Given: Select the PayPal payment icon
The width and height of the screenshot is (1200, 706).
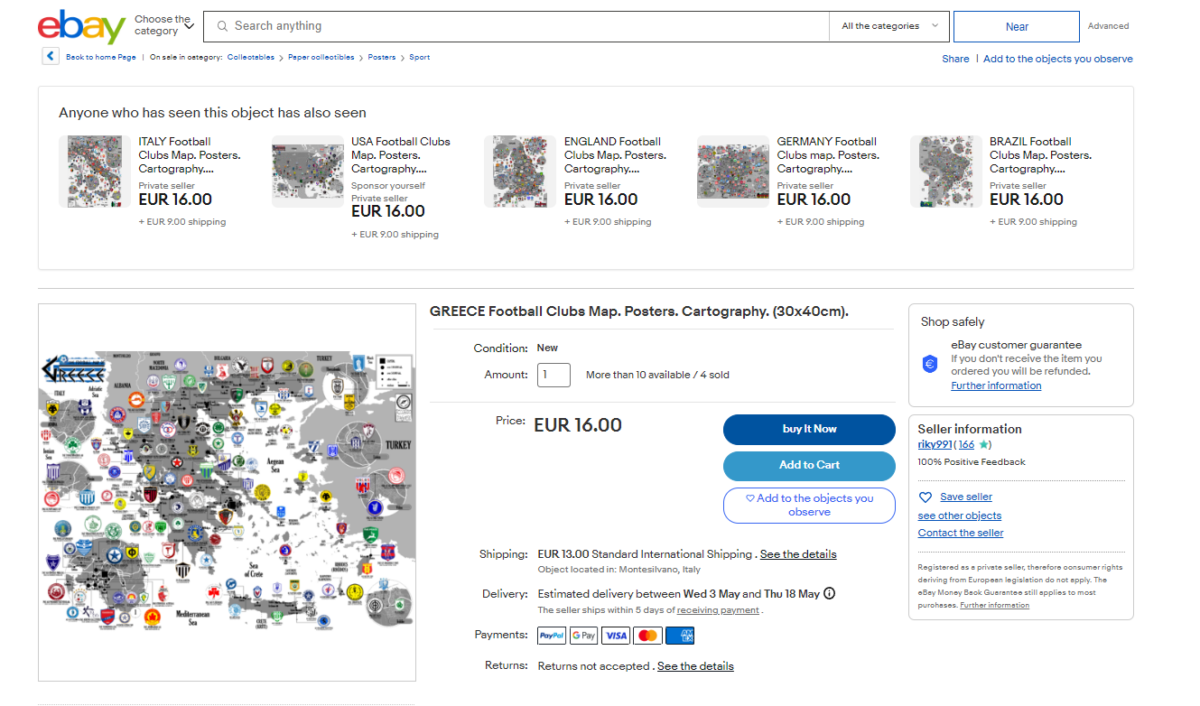Looking at the screenshot, I should [x=551, y=635].
